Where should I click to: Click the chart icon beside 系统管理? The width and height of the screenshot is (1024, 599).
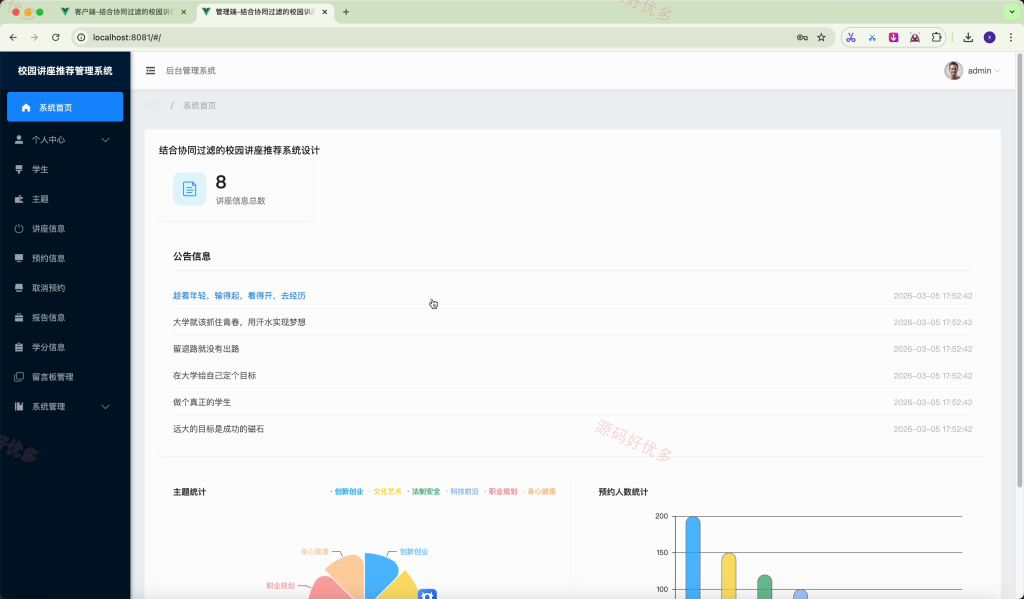[x=19, y=406]
